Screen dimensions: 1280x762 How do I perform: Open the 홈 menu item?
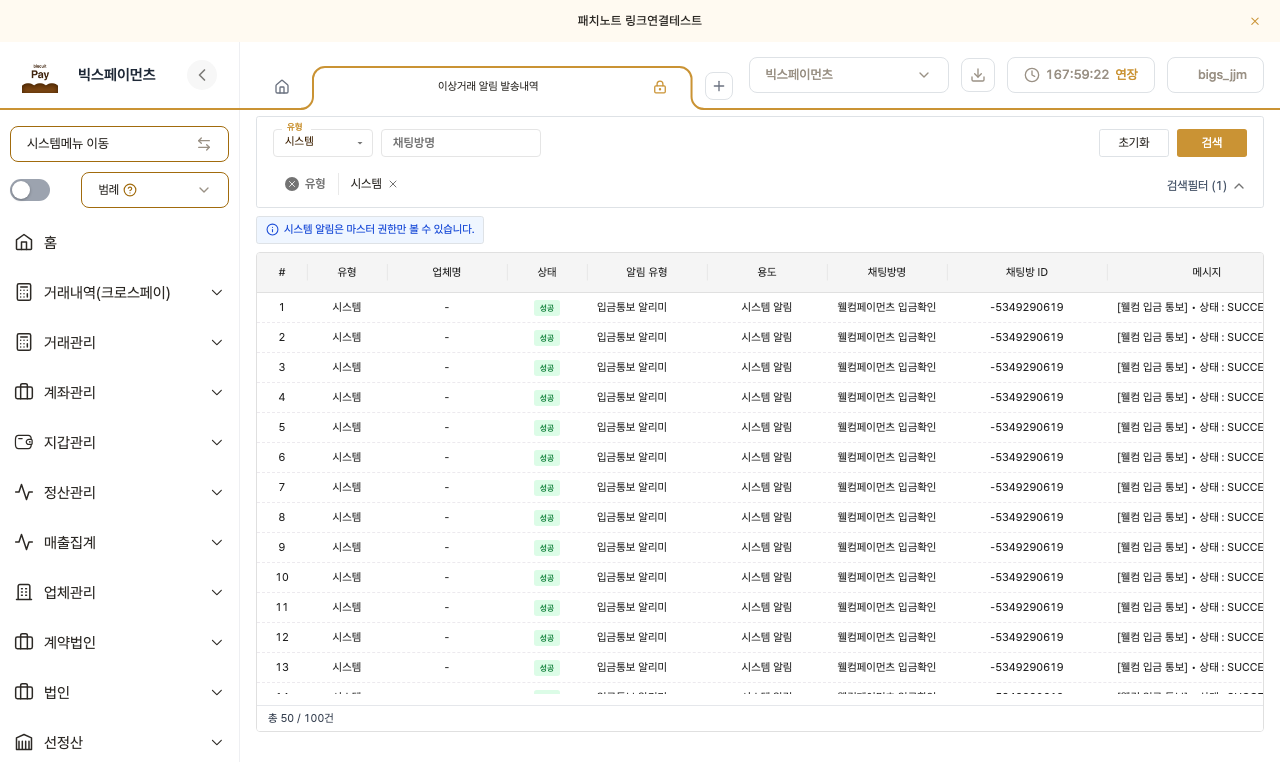click(x=120, y=242)
